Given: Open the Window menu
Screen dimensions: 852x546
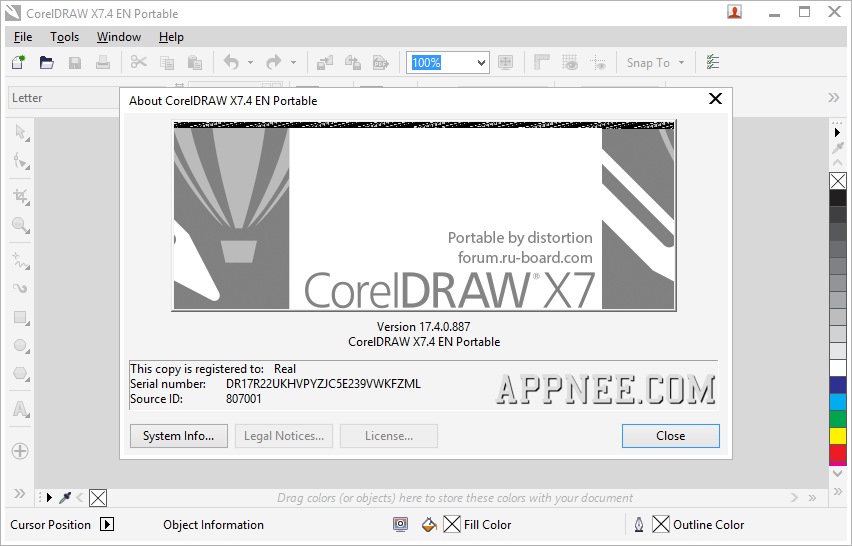Looking at the screenshot, I should 119,37.
